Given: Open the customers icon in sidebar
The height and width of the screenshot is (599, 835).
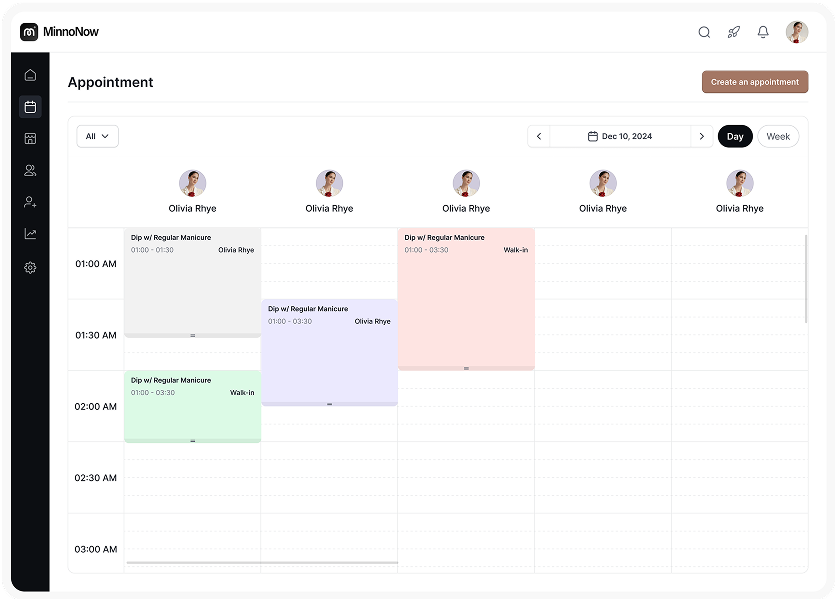Looking at the screenshot, I should point(30,171).
